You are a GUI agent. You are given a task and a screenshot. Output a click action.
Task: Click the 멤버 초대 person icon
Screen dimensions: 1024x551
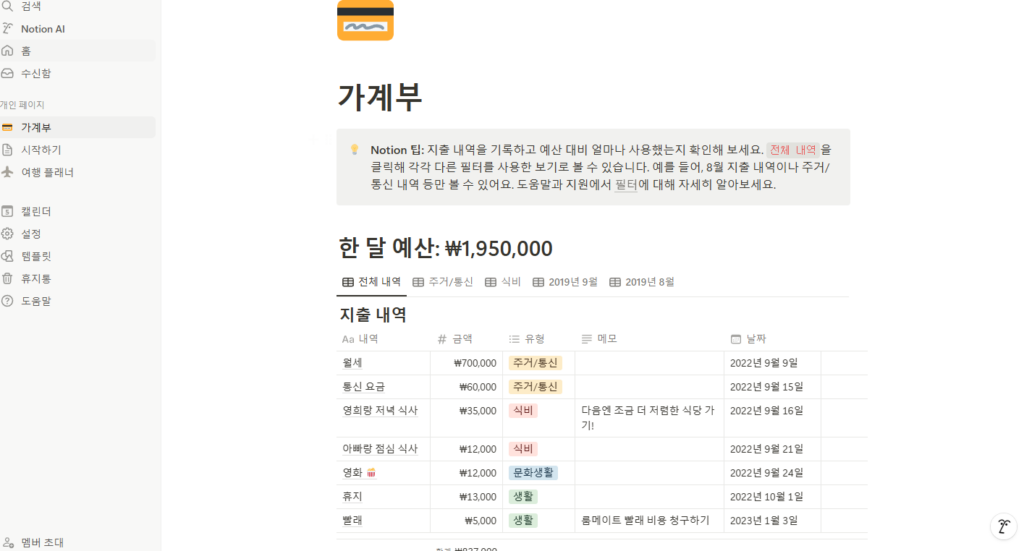8,543
